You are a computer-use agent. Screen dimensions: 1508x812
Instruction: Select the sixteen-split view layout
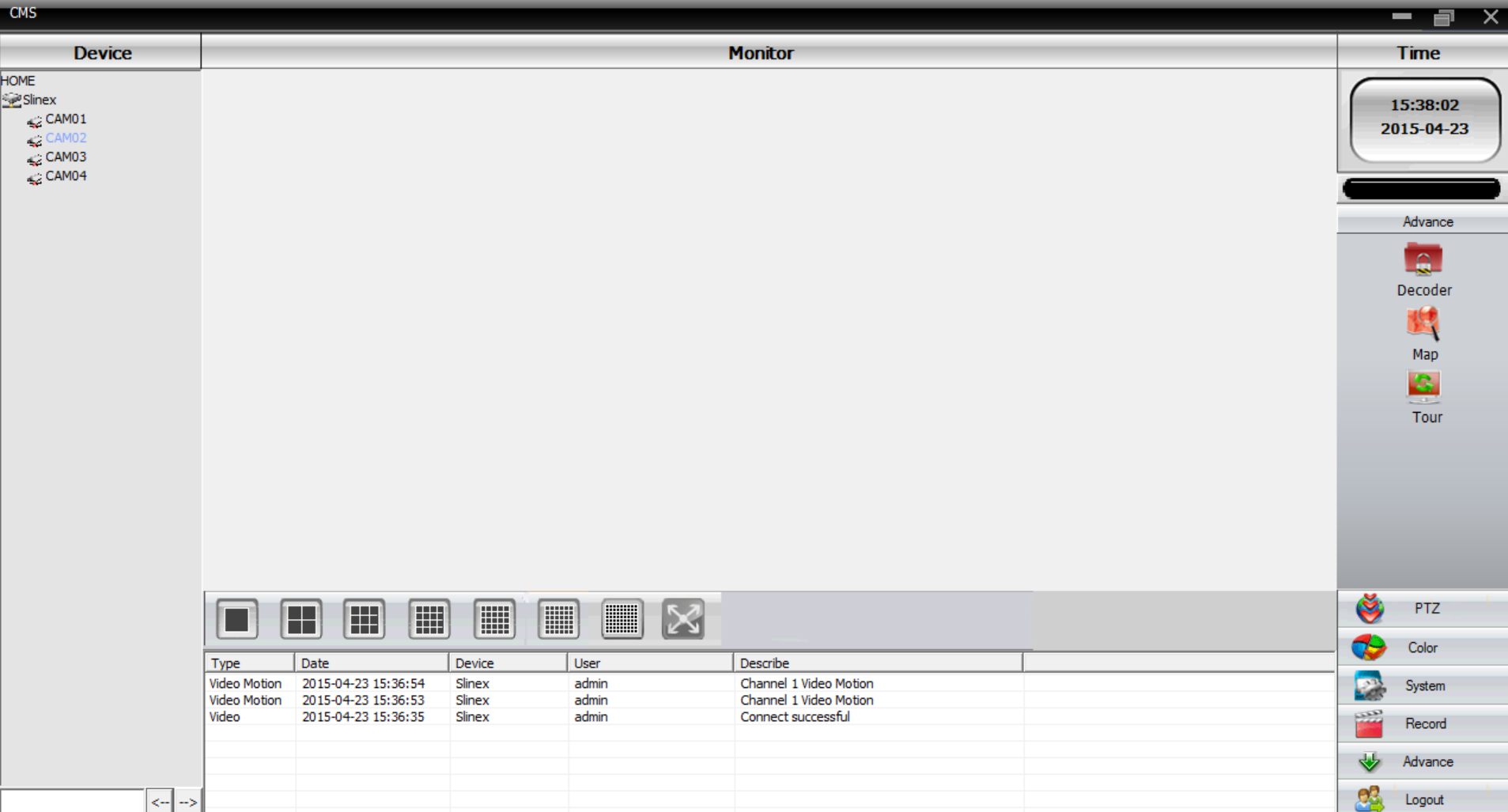[x=429, y=619]
